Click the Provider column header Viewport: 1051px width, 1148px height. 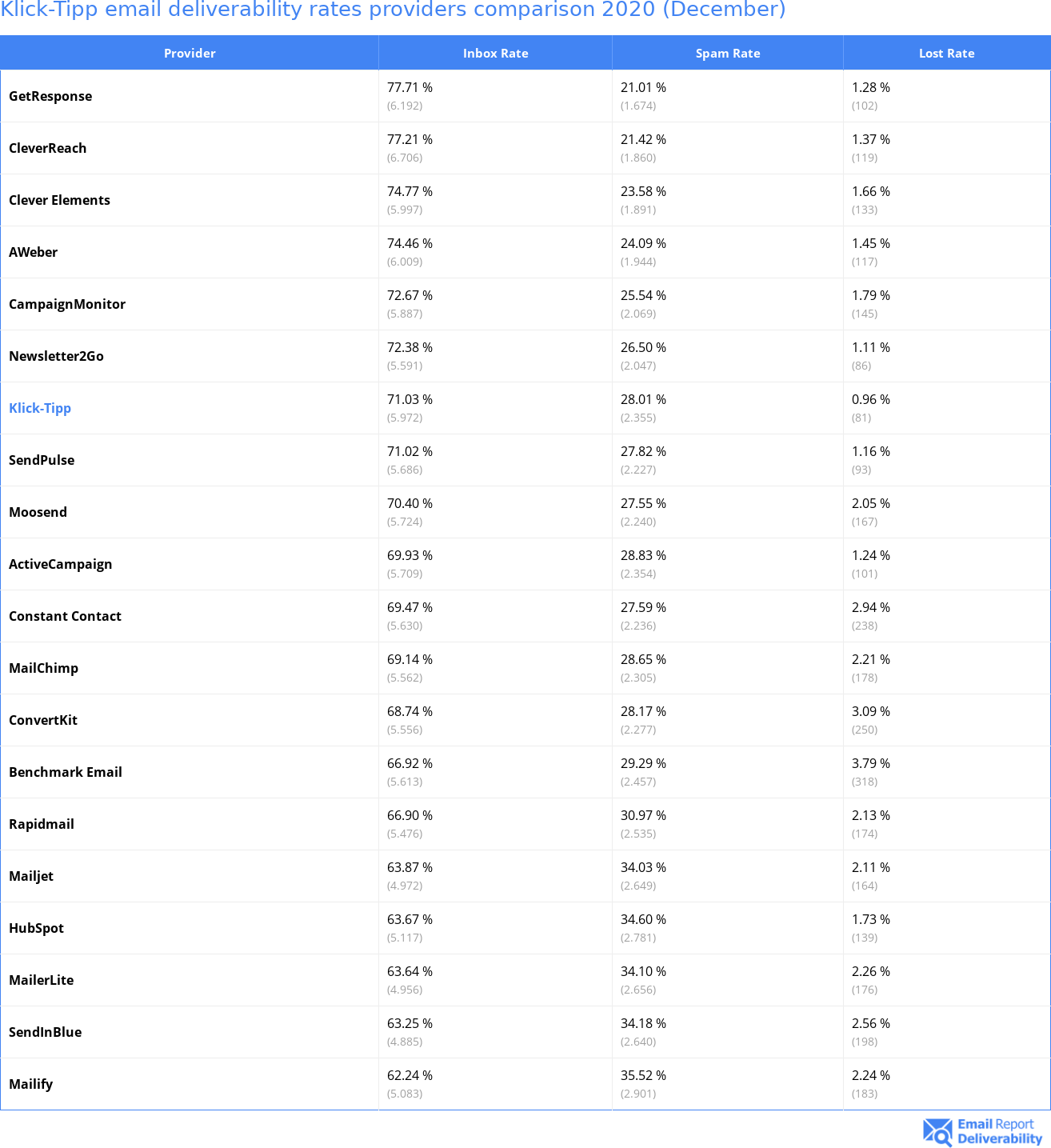tap(190, 54)
